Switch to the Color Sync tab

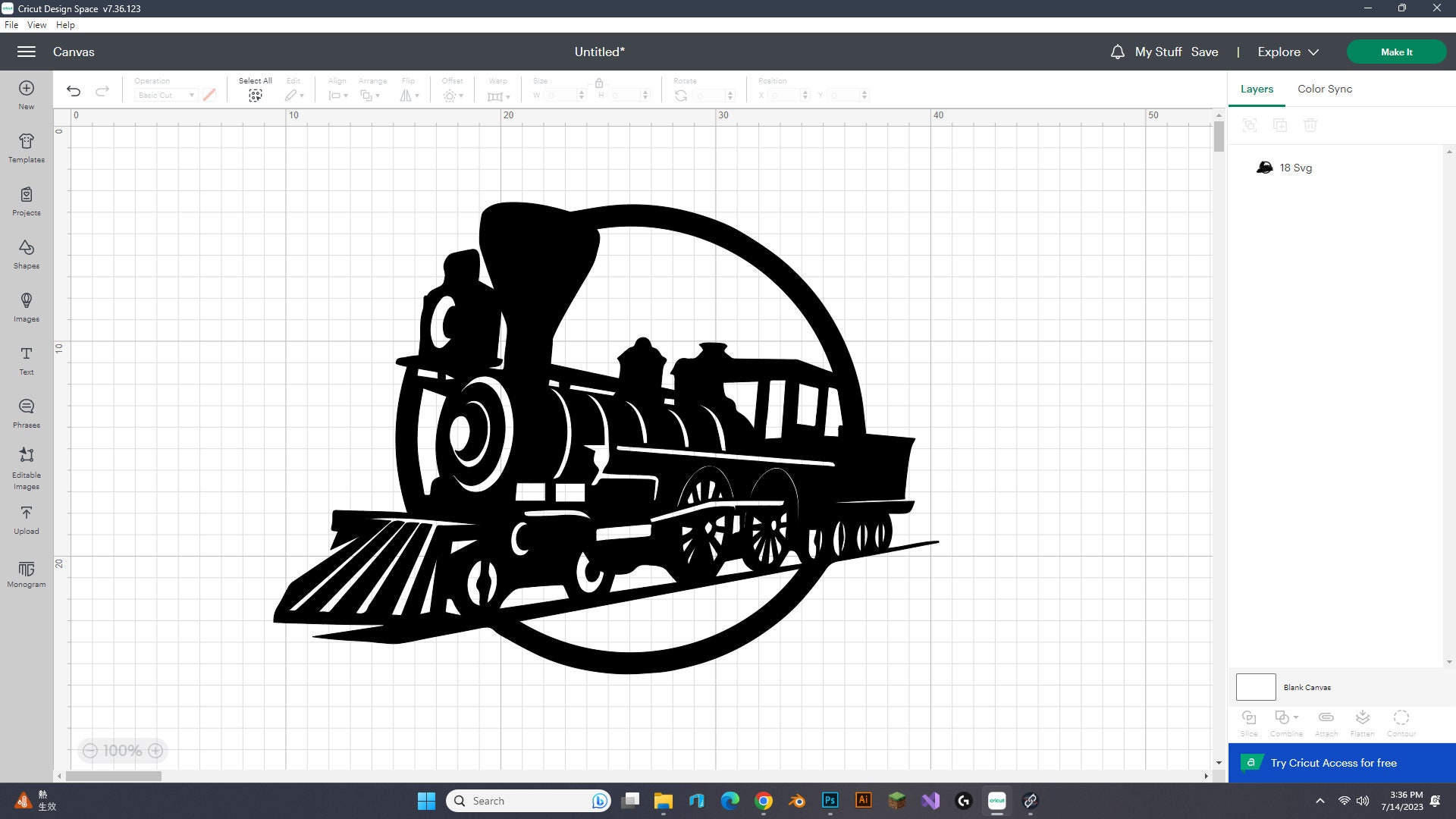pyautogui.click(x=1324, y=89)
